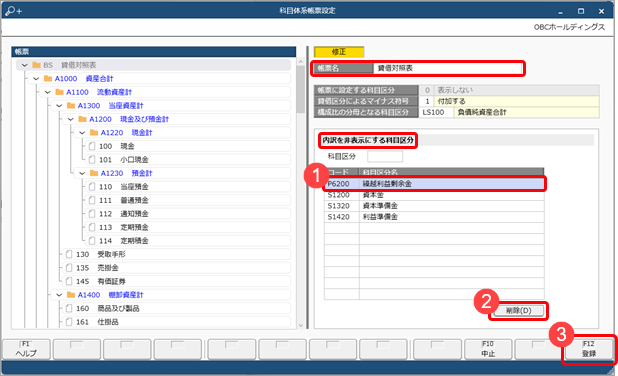Maximize the 科目体系帳票設定 window
Image resolution: width=618 pixels, height=376 pixels.
[x=581, y=11]
